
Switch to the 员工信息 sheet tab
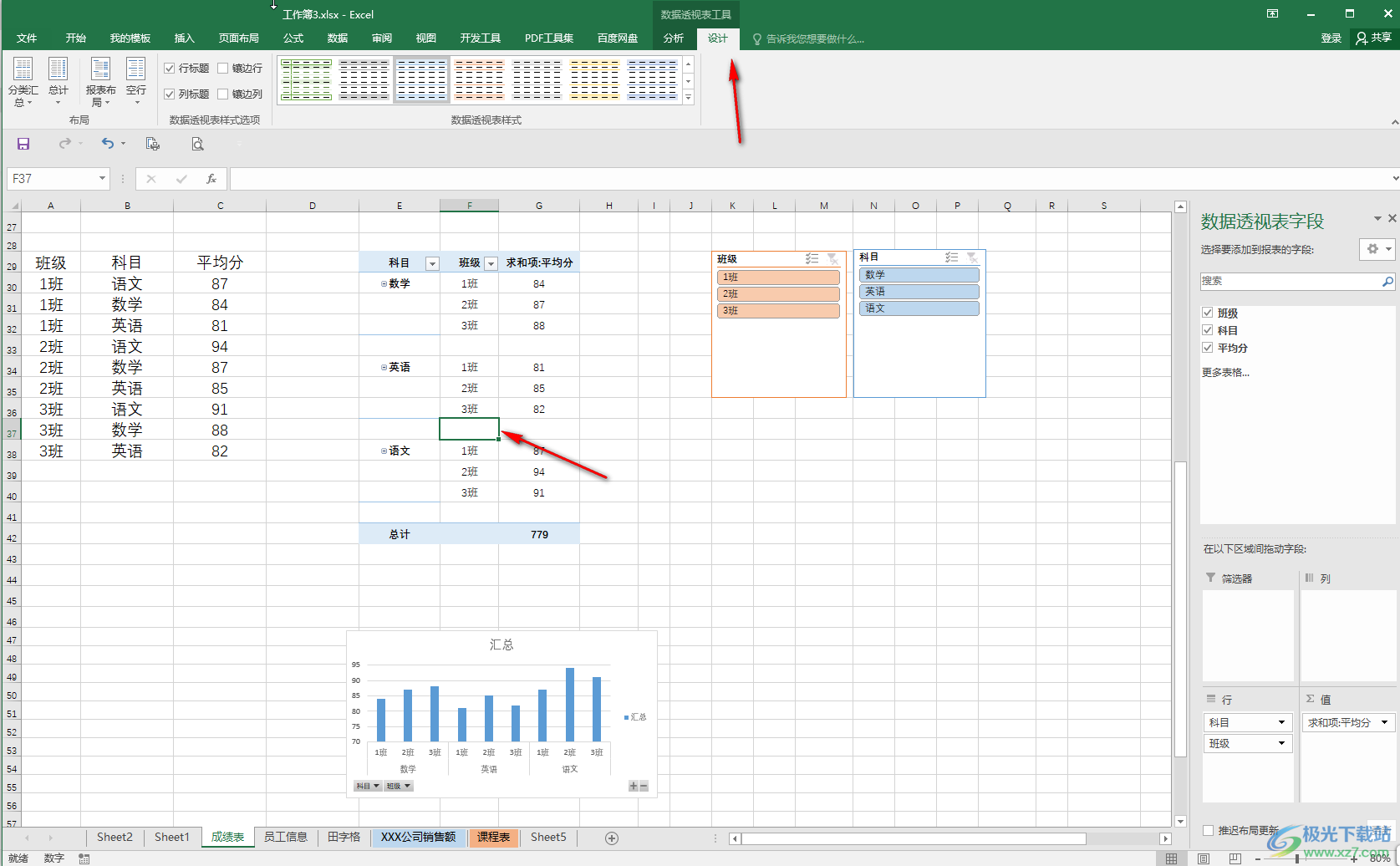coord(286,838)
